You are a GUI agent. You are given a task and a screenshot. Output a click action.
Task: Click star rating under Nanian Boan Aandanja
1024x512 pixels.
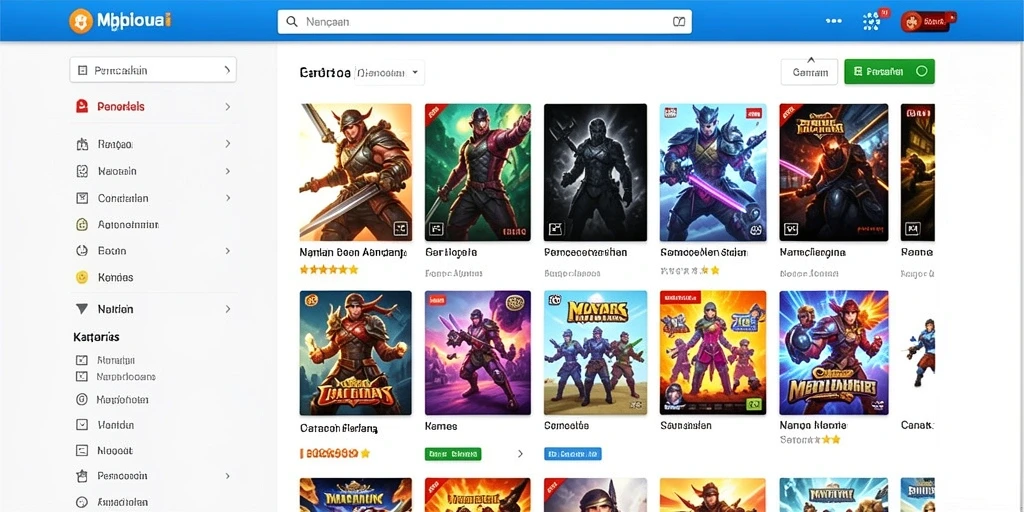pos(328,269)
